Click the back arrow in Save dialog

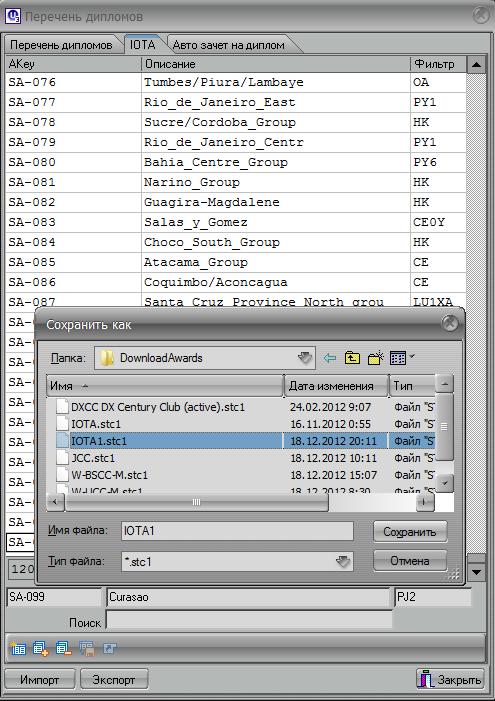pyautogui.click(x=330, y=358)
